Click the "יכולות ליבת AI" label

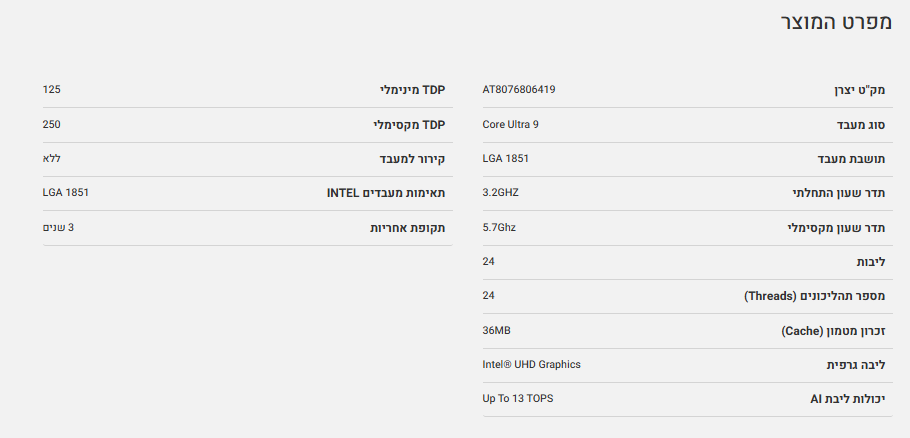(x=847, y=399)
